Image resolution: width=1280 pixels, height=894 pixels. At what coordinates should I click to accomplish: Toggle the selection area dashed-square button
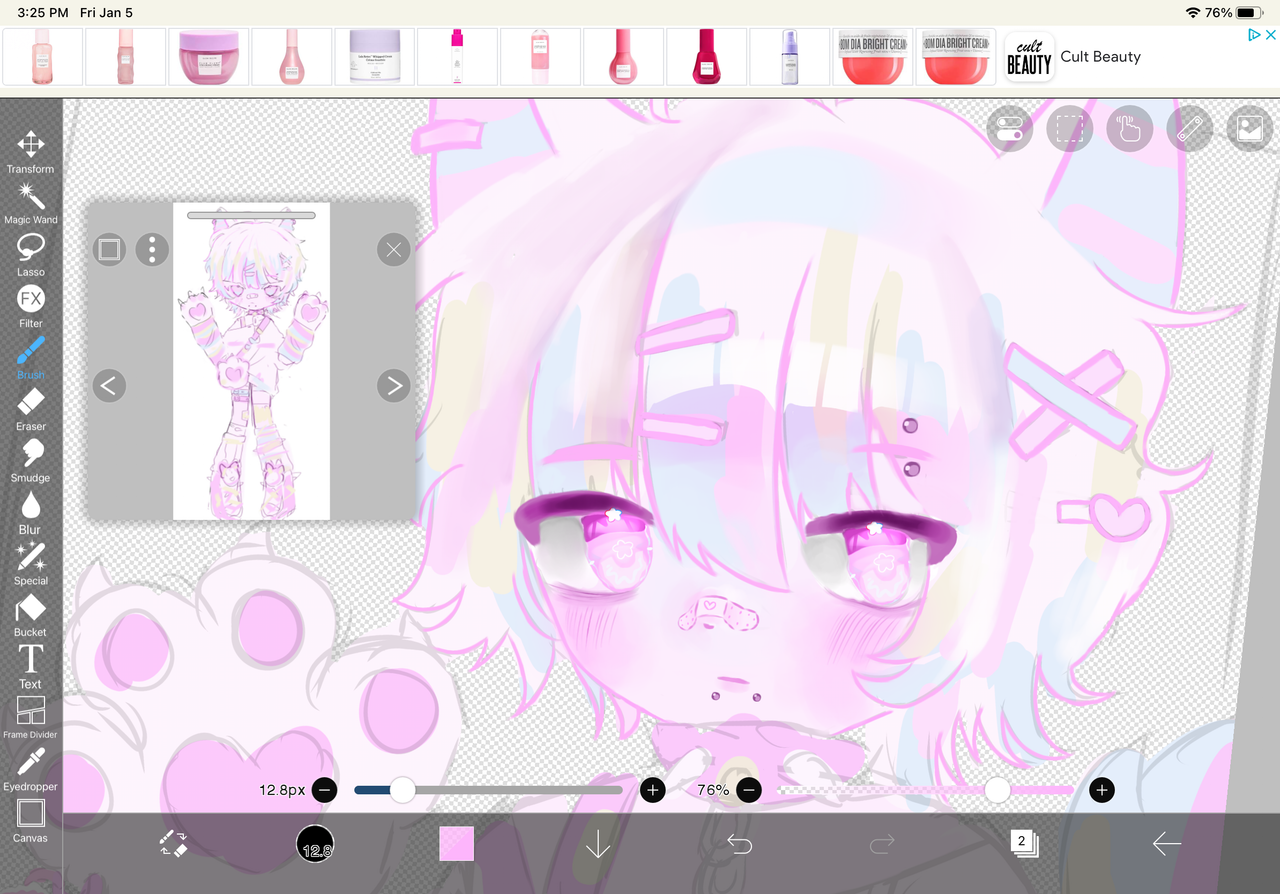[1070, 129]
